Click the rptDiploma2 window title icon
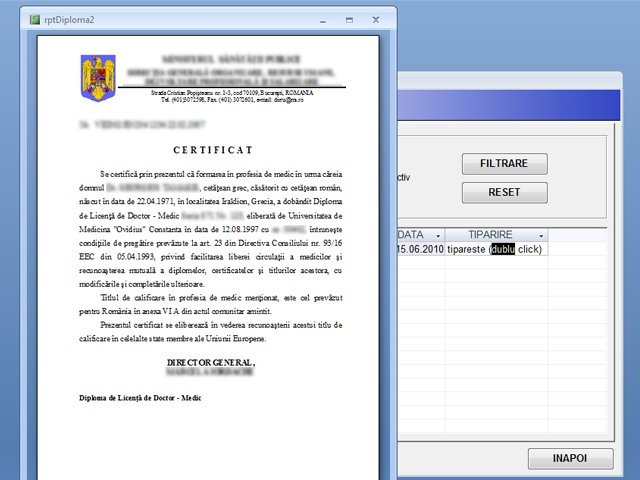Image resolution: width=640 pixels, height=480 pixels. click(x=36, y=19)
